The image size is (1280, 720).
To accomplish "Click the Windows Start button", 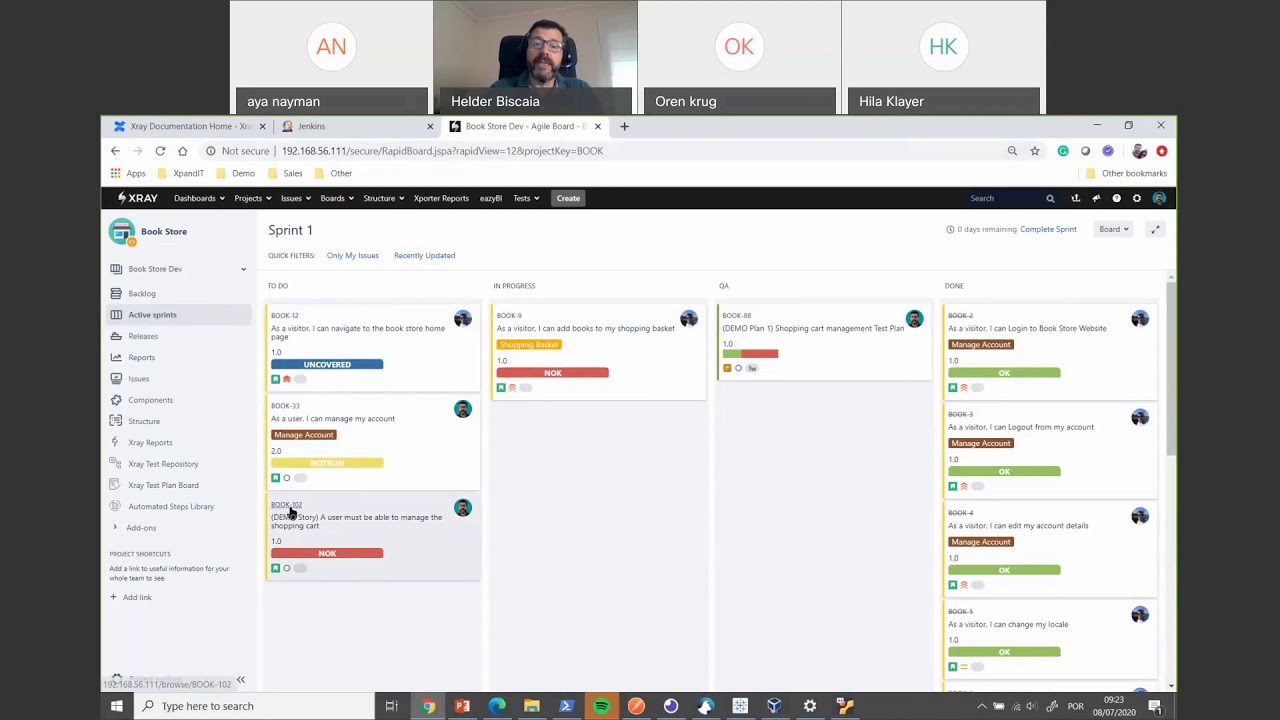I will [x=116, y=706].
